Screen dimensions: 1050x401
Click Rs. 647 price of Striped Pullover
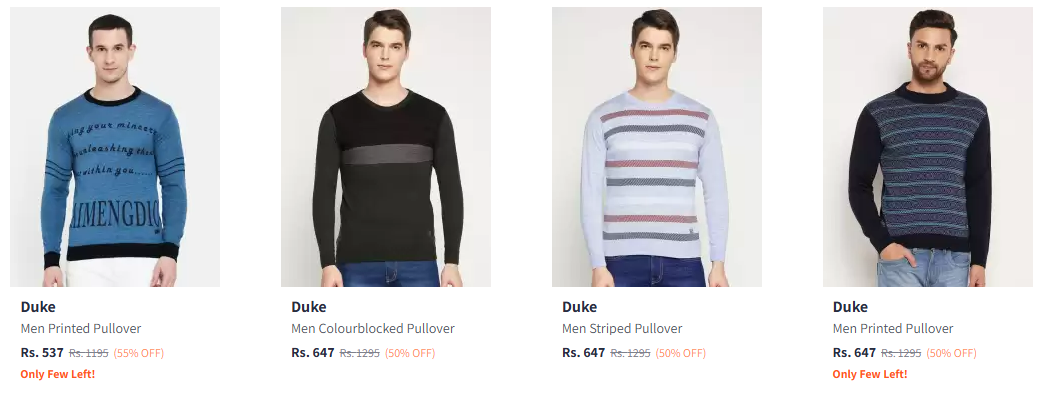[583, 352]
